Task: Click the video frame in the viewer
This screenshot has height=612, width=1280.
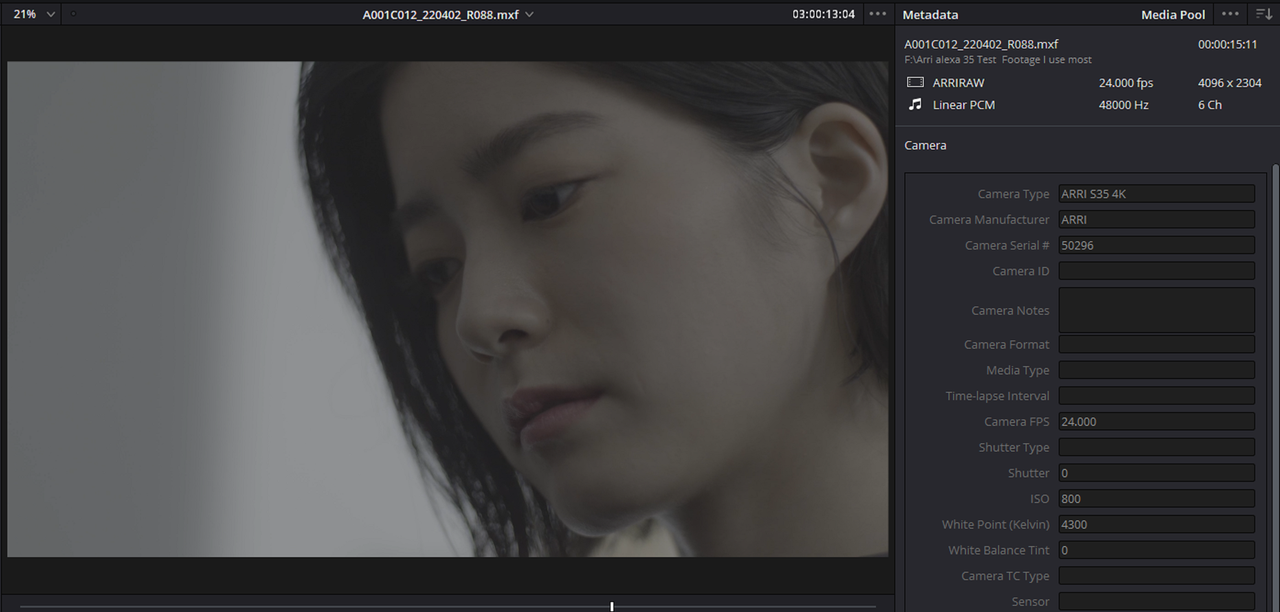Action: coord(447,309)
